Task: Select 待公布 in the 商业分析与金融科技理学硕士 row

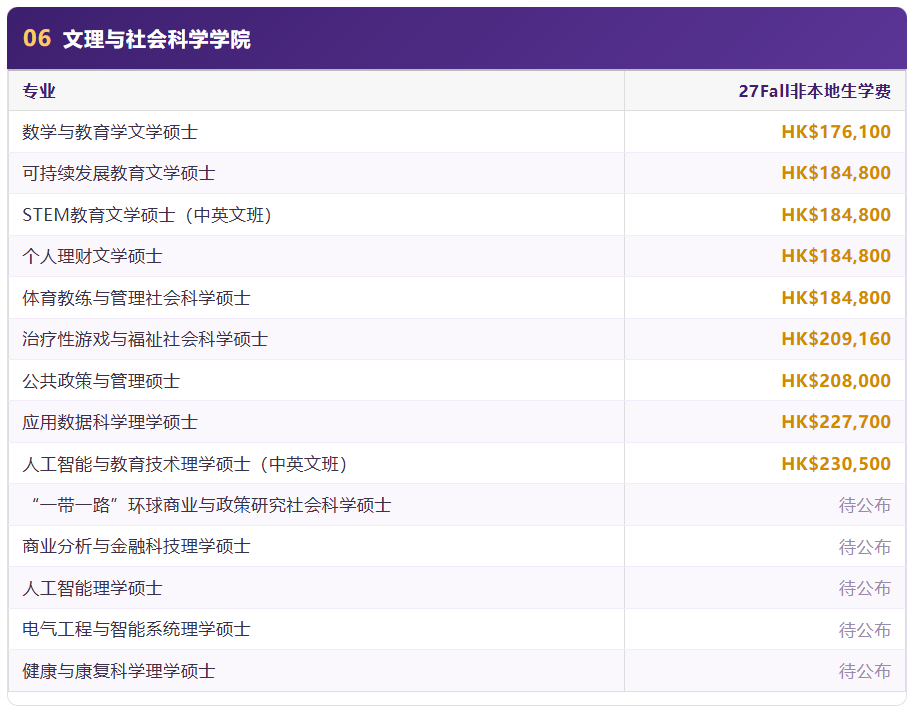Action: [x=864, y=547]
